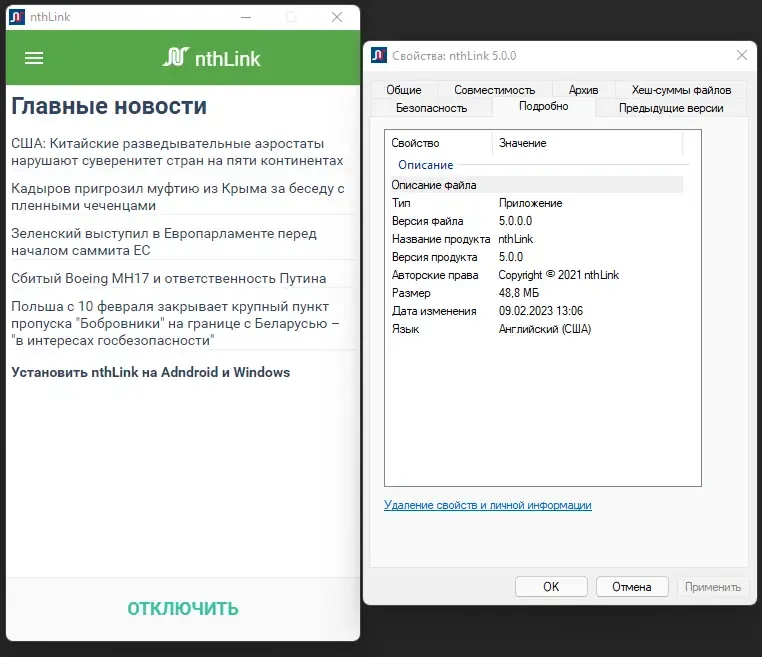
Task: Click the icon in Properties dialog title bar
Action: 379,55
